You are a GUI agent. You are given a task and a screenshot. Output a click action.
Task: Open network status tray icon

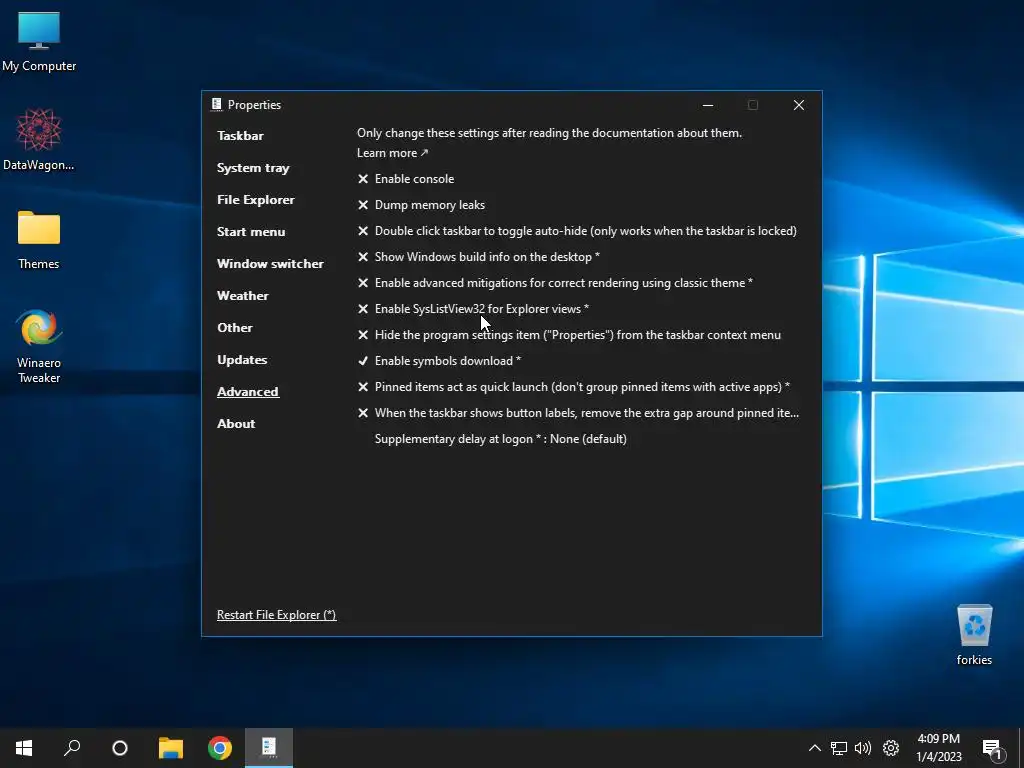839,748
